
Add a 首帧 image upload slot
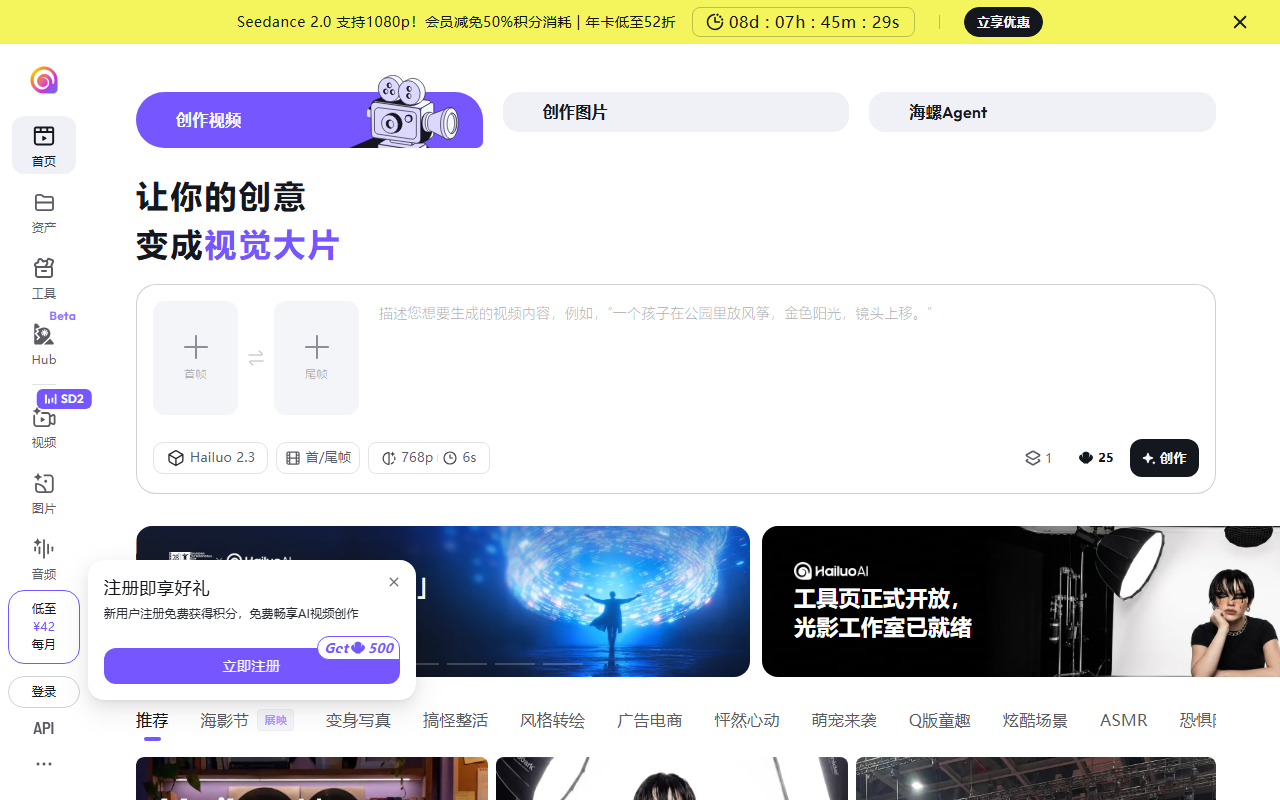click(196, 358)
